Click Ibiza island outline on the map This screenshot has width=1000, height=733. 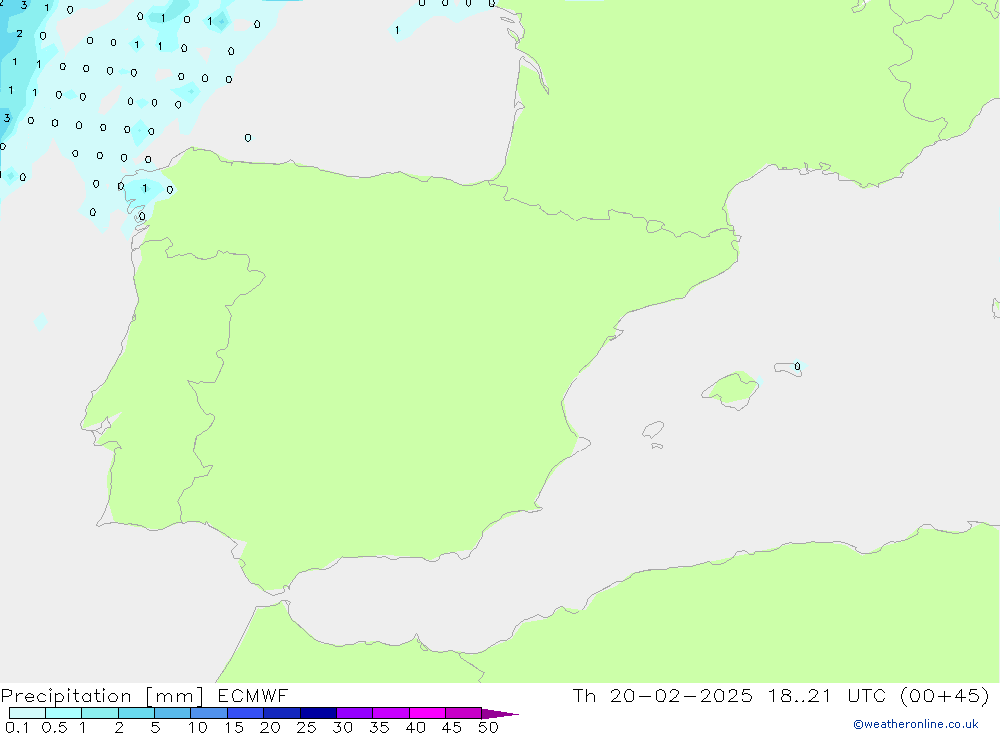tap(653, 429)
